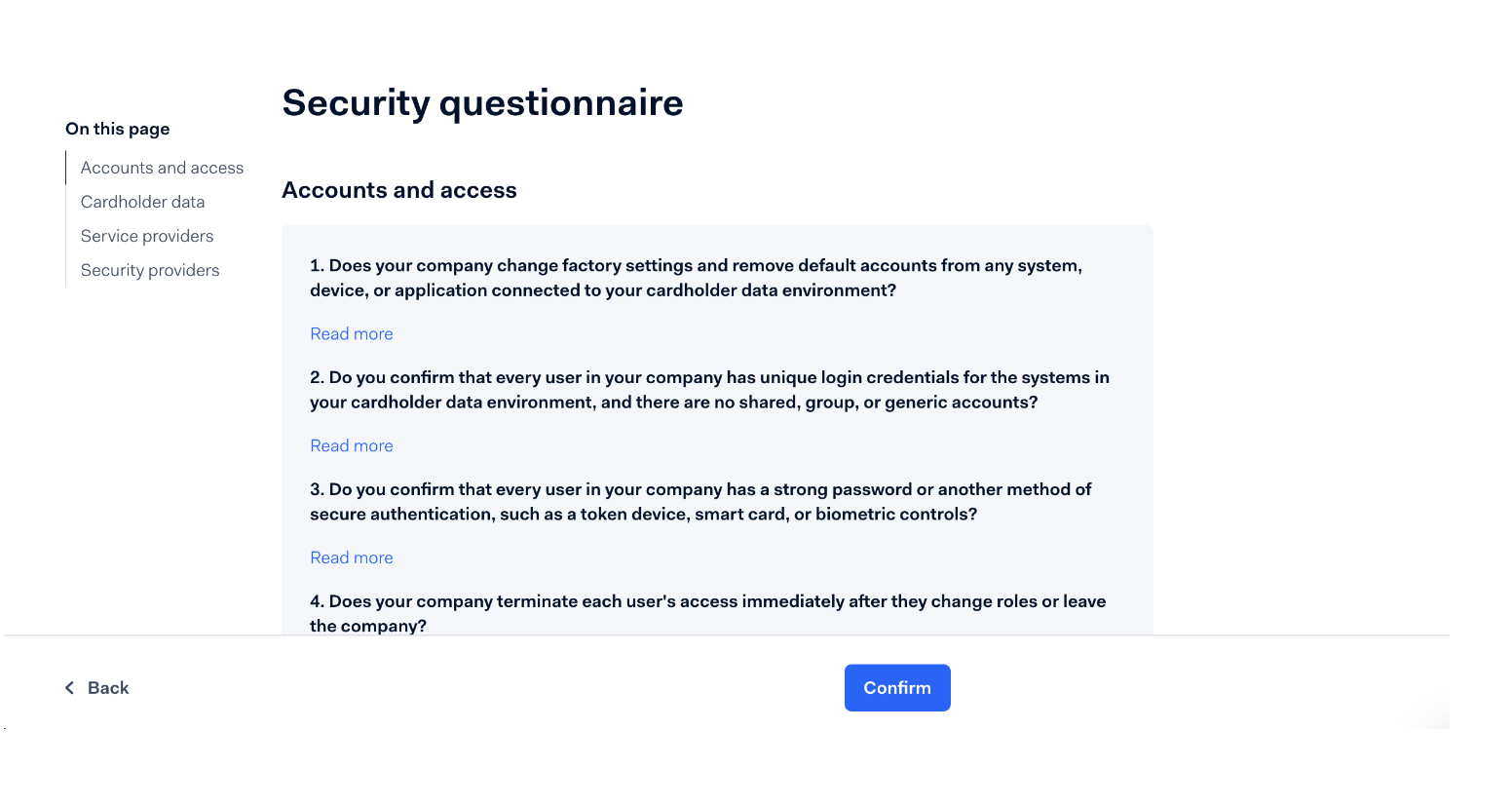Viewport: 1512px width, 807px height.
Task: Click the On this page label
Action: tap(118, 129)
